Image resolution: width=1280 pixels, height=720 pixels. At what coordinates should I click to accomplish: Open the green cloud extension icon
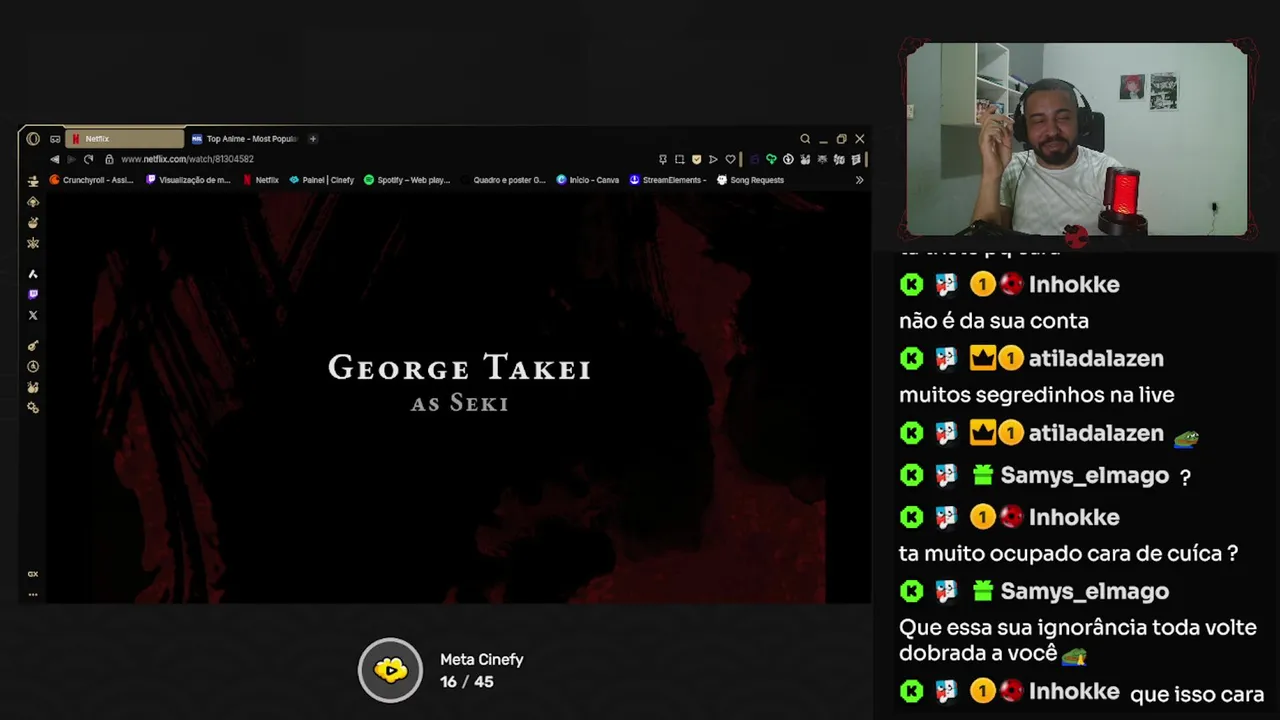(771, 159)
